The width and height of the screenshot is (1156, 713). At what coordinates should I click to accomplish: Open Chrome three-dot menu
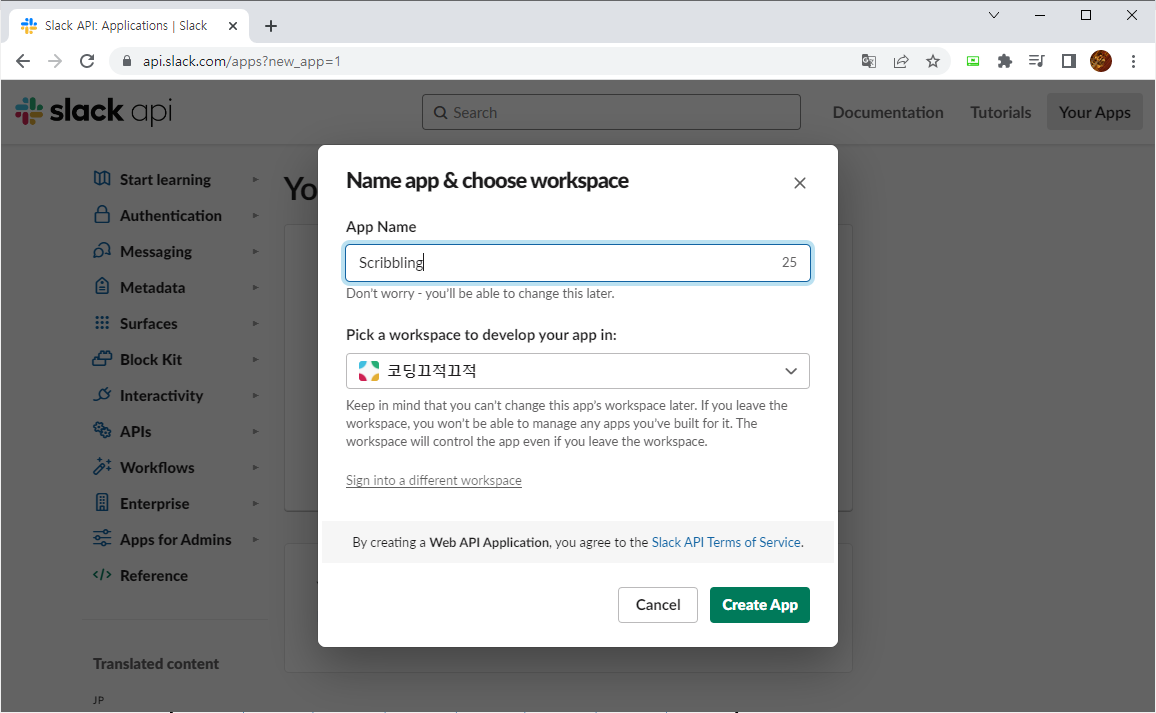click(x=1133, y=61)
